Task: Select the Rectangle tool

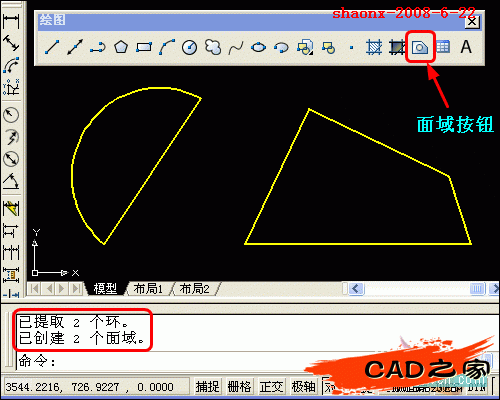Action: click(144, 47)
